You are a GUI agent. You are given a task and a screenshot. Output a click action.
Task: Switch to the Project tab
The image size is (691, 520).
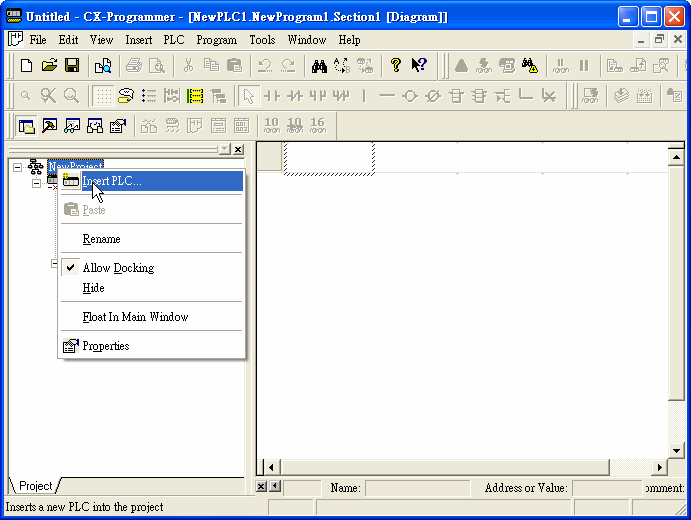pyautogui.click(x=35, y=486)
